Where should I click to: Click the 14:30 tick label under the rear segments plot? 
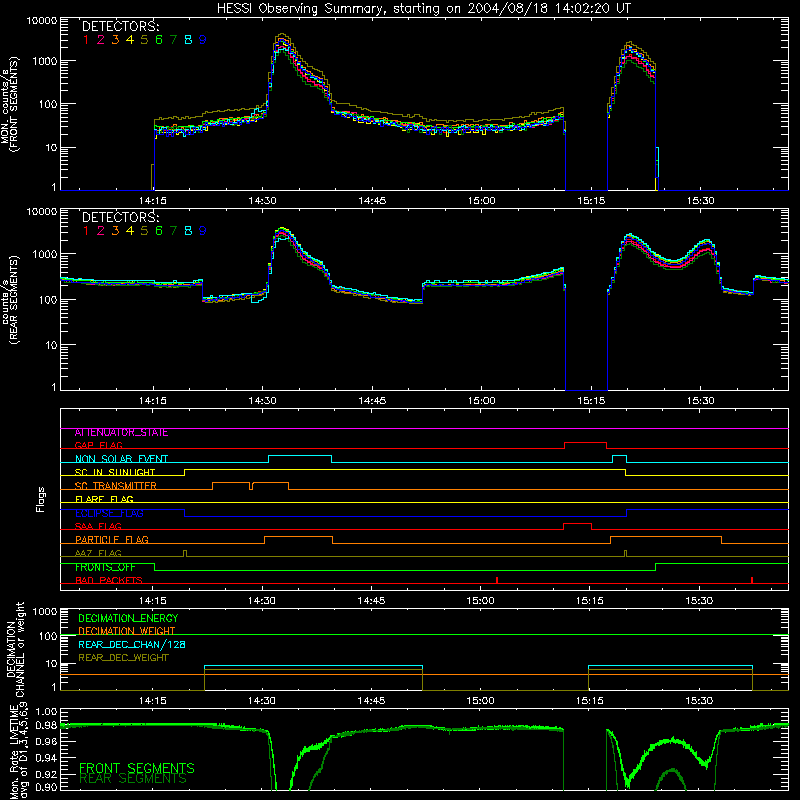[262, 401]
